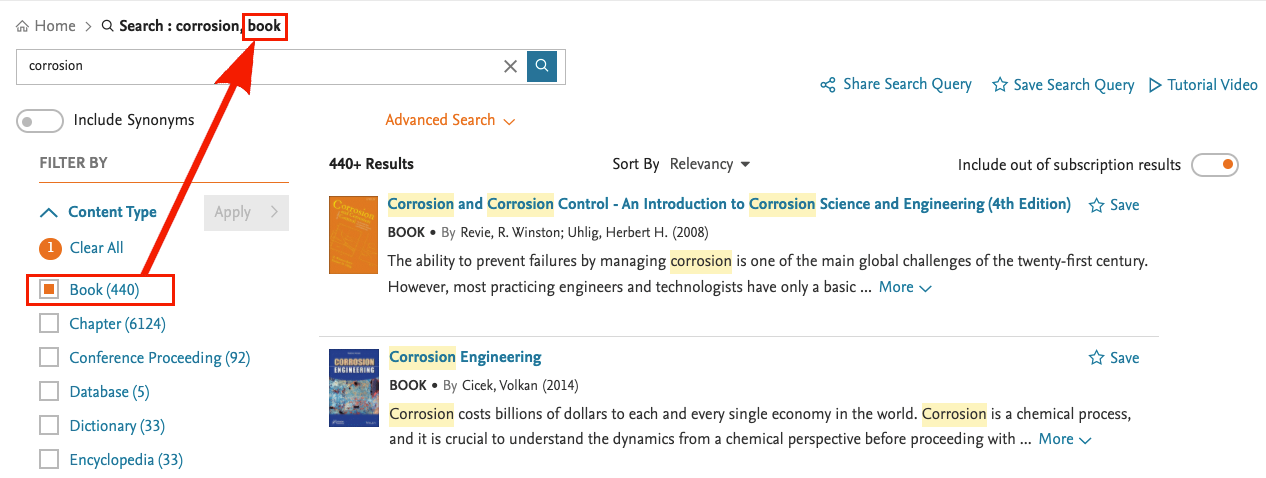Image resolution: width=1266 pixels, height=478 pixels.
Task: Click the Clear All filters link
Action: tap(96, 248)
